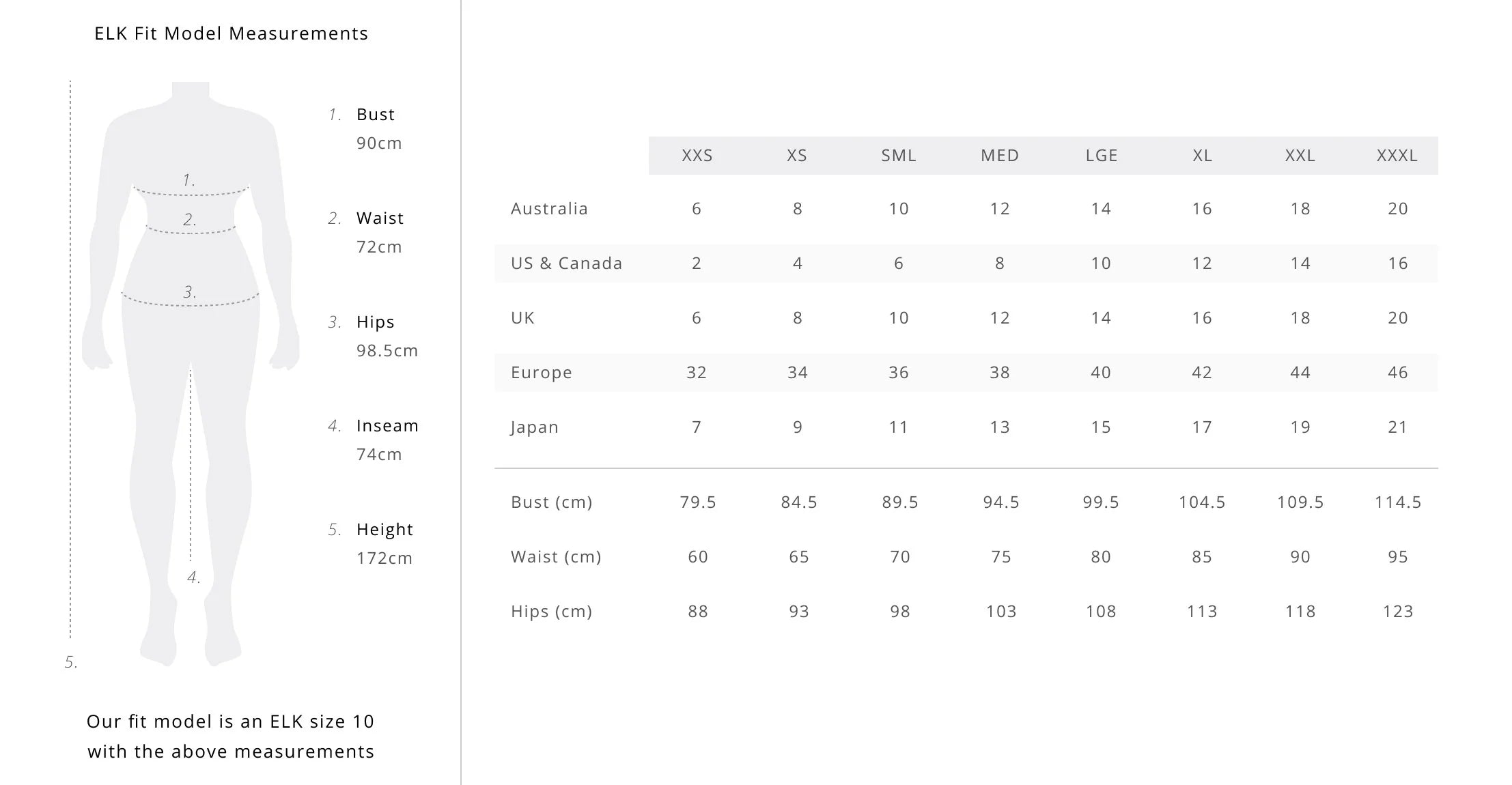The width and height of the screenshot is (1512, 785).
Task: Click the Height 172cm measurement
Action: tap(384, 544)
